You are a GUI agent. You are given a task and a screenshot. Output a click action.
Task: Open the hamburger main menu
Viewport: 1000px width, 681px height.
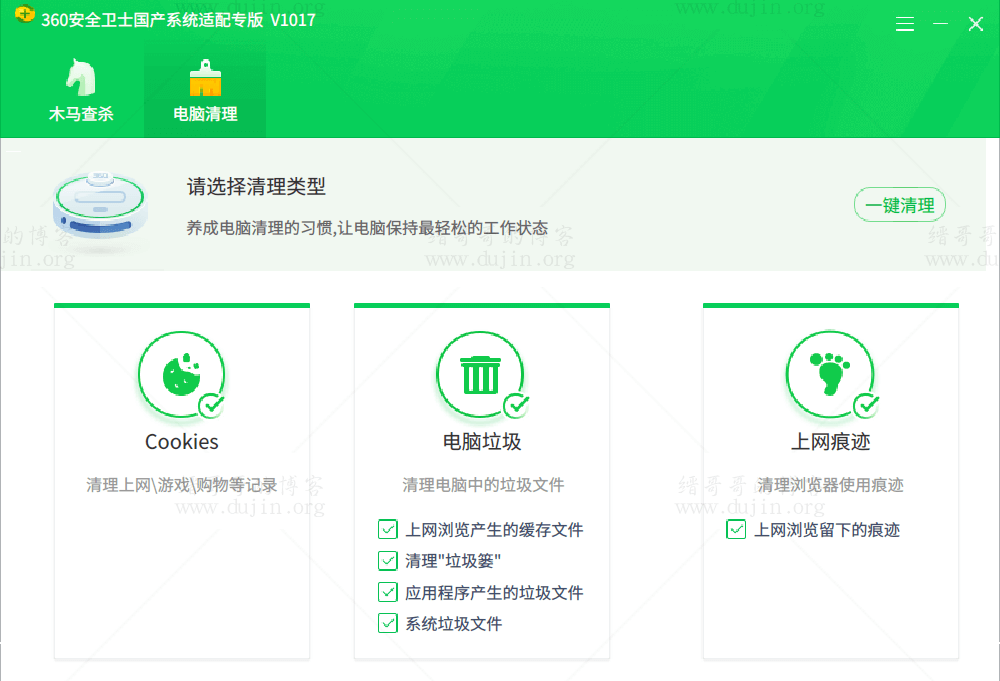(x=905, y=24)
